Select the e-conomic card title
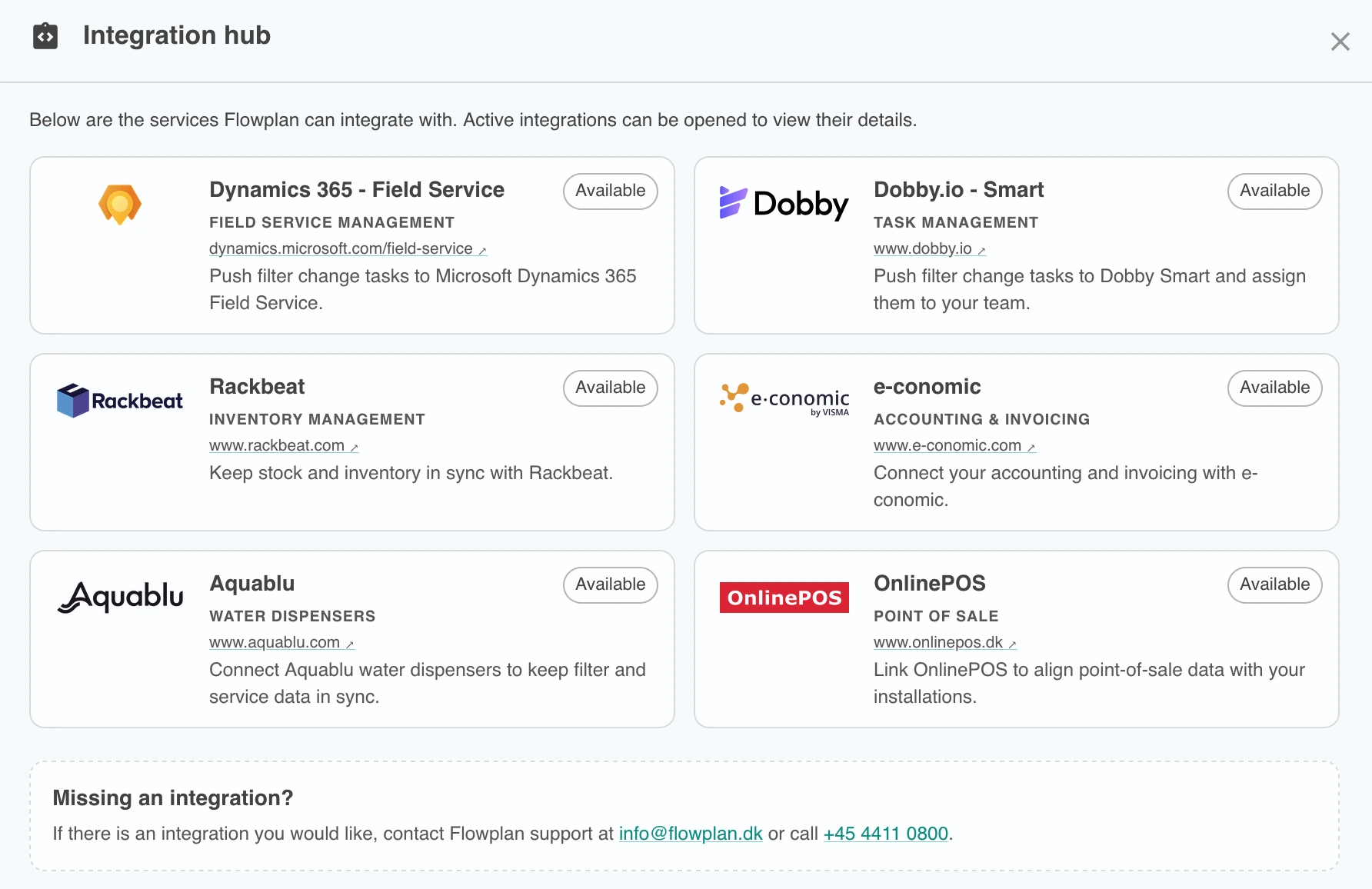 927,387
